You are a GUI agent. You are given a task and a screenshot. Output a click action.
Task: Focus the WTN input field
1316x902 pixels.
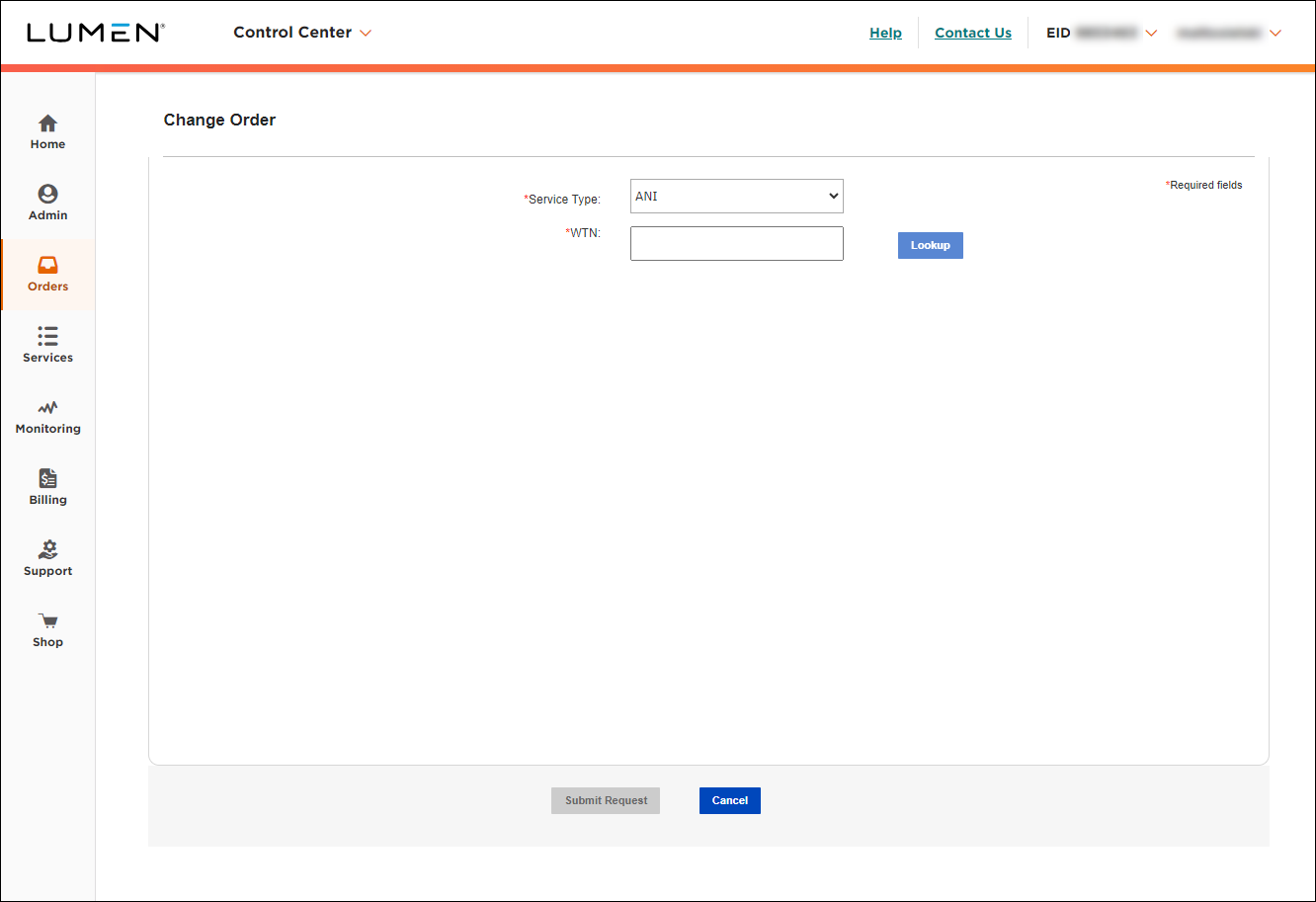[737, 243]
